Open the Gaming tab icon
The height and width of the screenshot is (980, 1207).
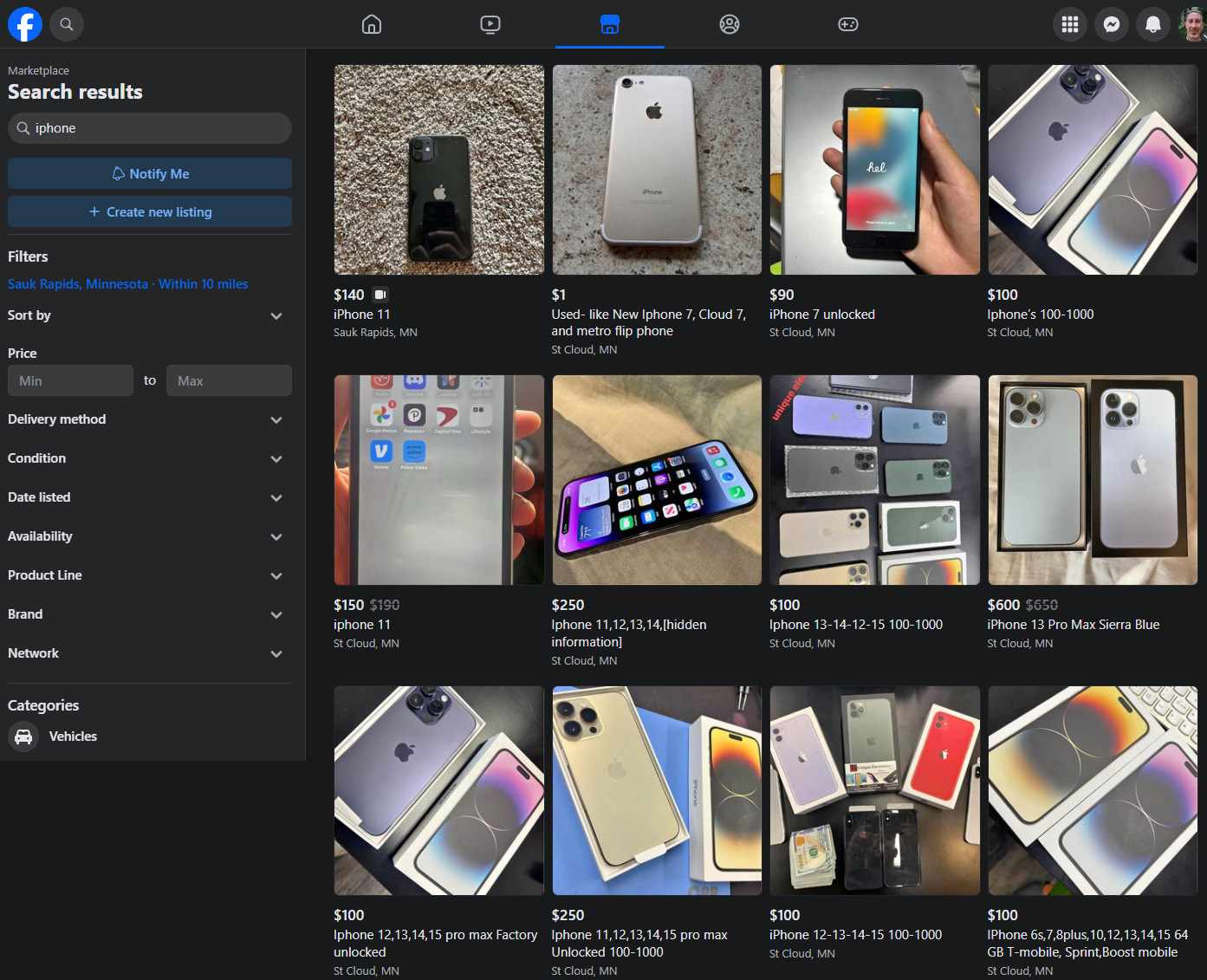[x=848, y=24]
